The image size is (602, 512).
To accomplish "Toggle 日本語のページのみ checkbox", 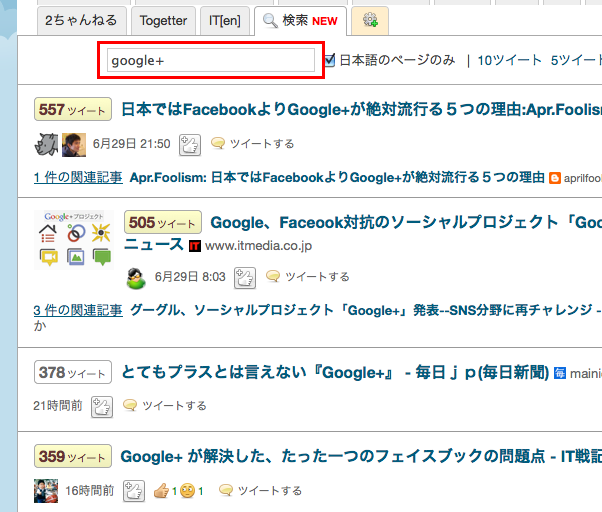I will [330, 60].
